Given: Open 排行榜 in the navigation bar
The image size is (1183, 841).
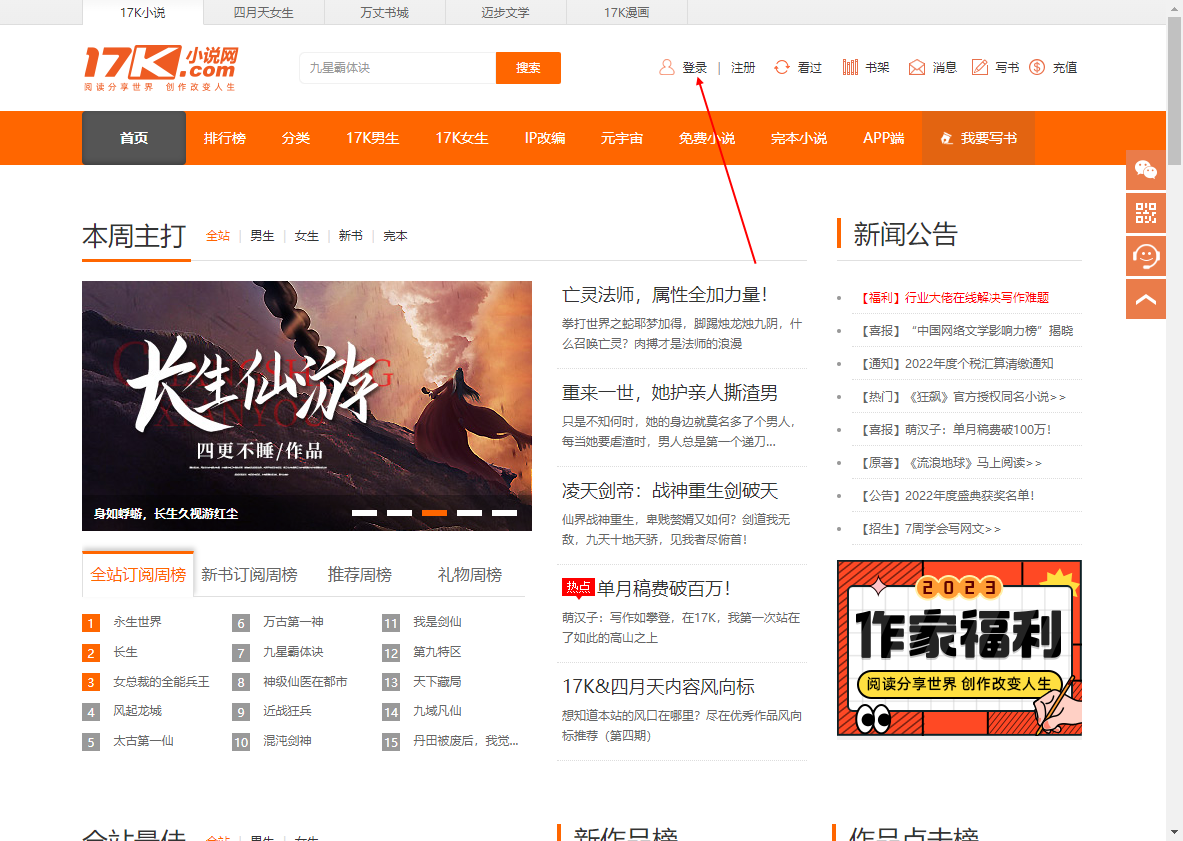Looking at the screenshot, I should pos(225,138).
